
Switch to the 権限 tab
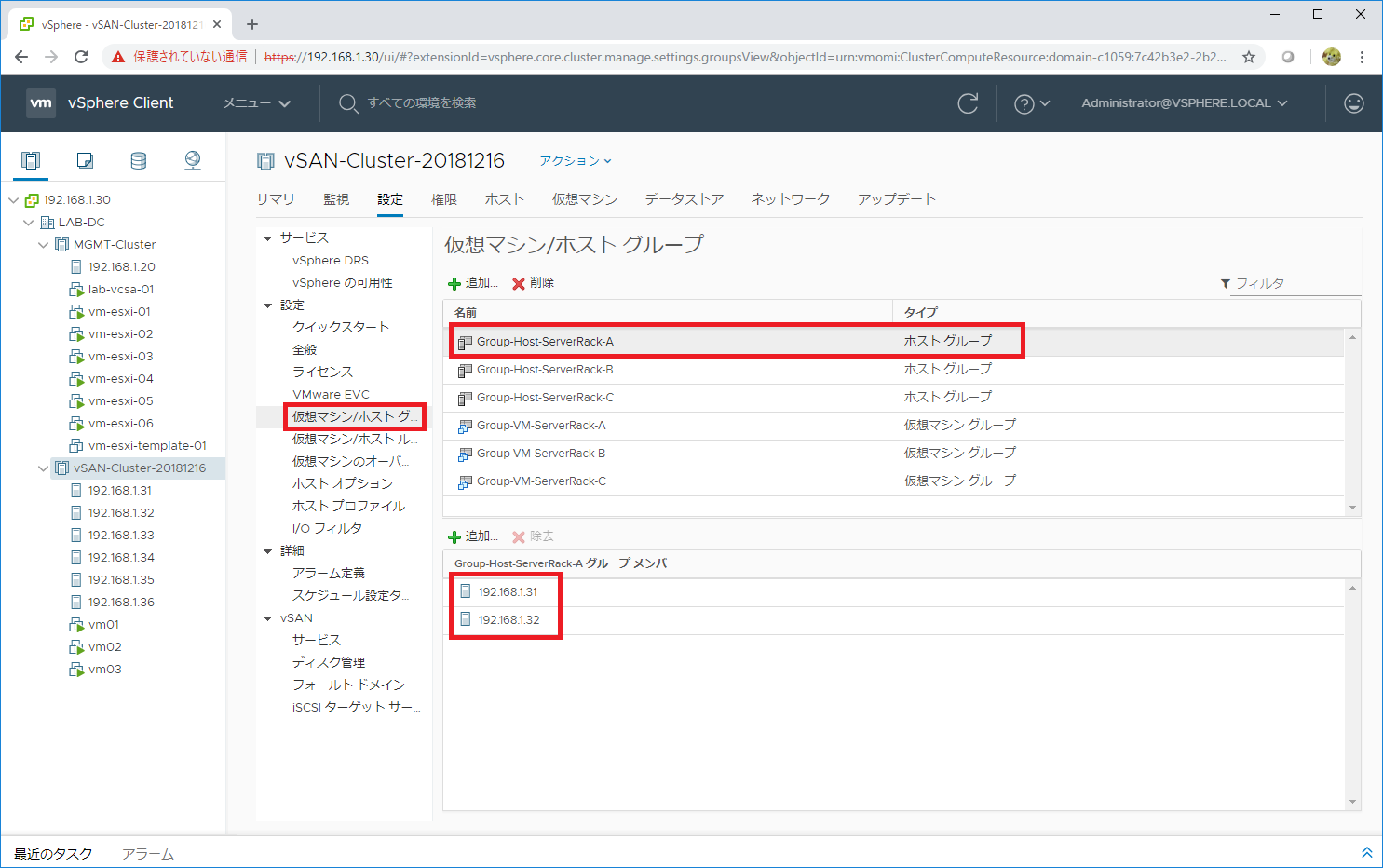444,199
